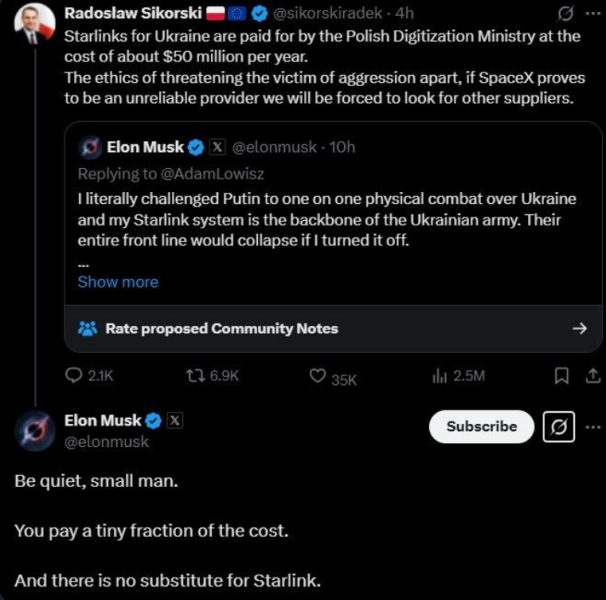Click the X affiliation badge beside Elon Musk

[175, 421]
